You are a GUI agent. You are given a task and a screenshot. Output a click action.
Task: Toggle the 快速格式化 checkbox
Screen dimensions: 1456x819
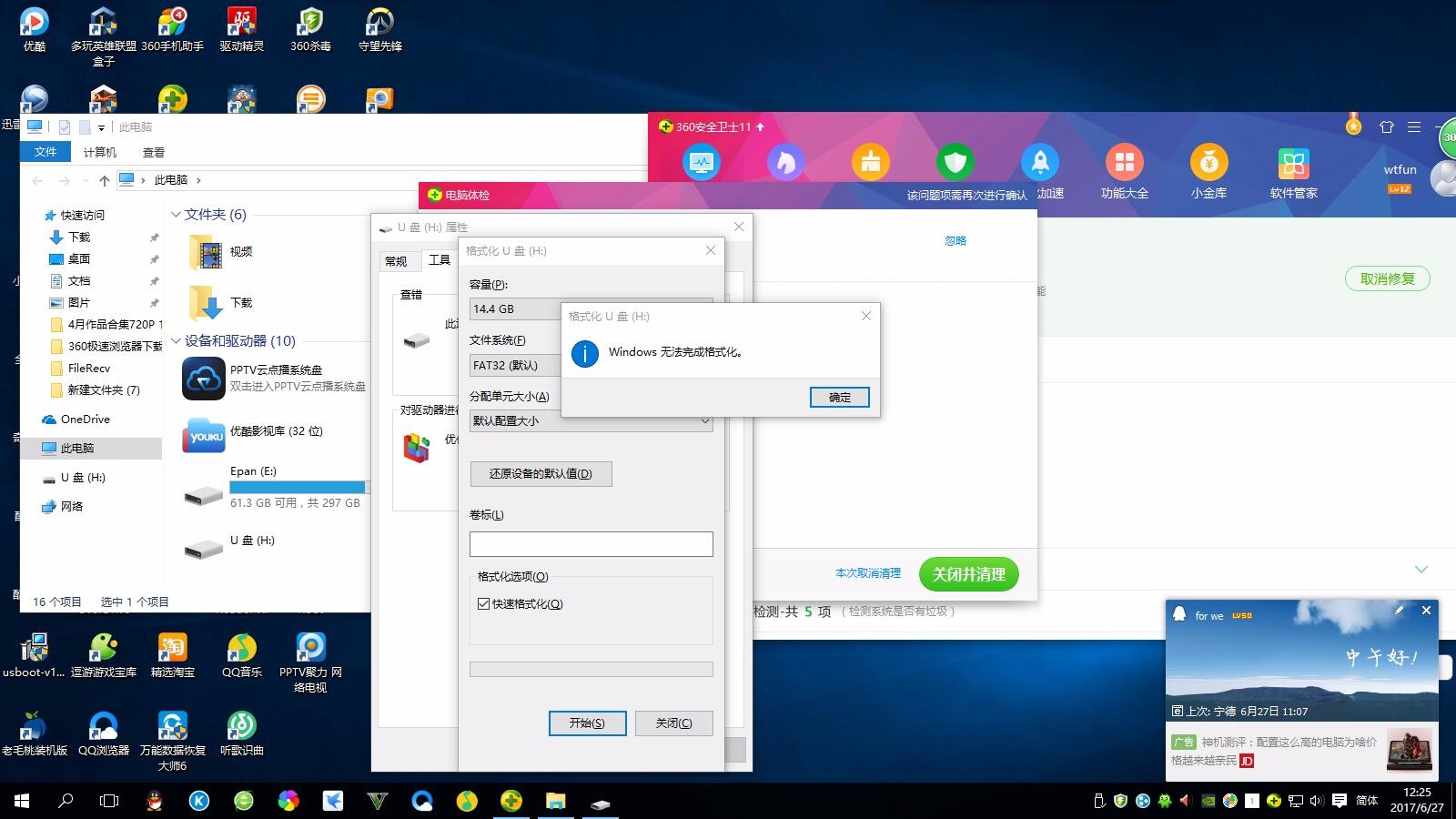(x=482, y=603)
